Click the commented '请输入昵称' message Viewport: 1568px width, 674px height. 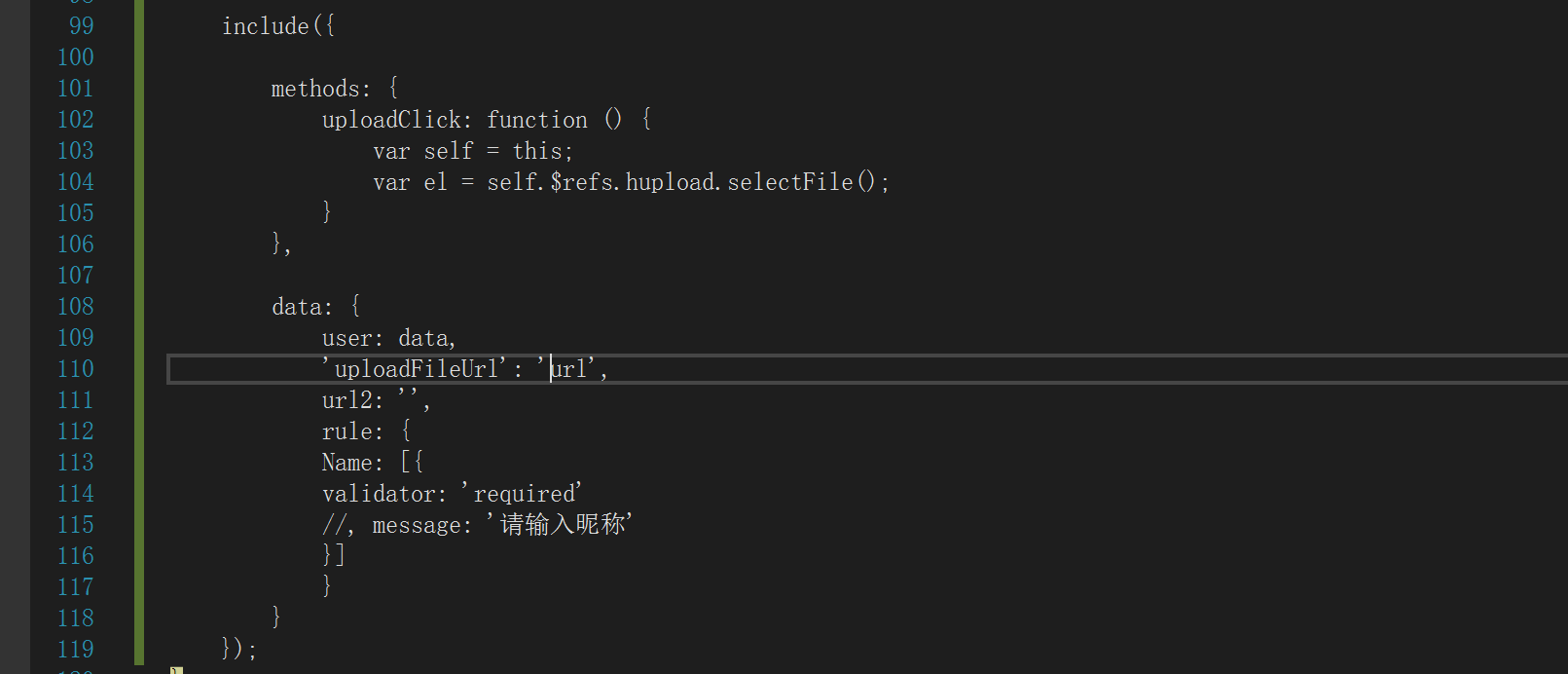point(563,525)
